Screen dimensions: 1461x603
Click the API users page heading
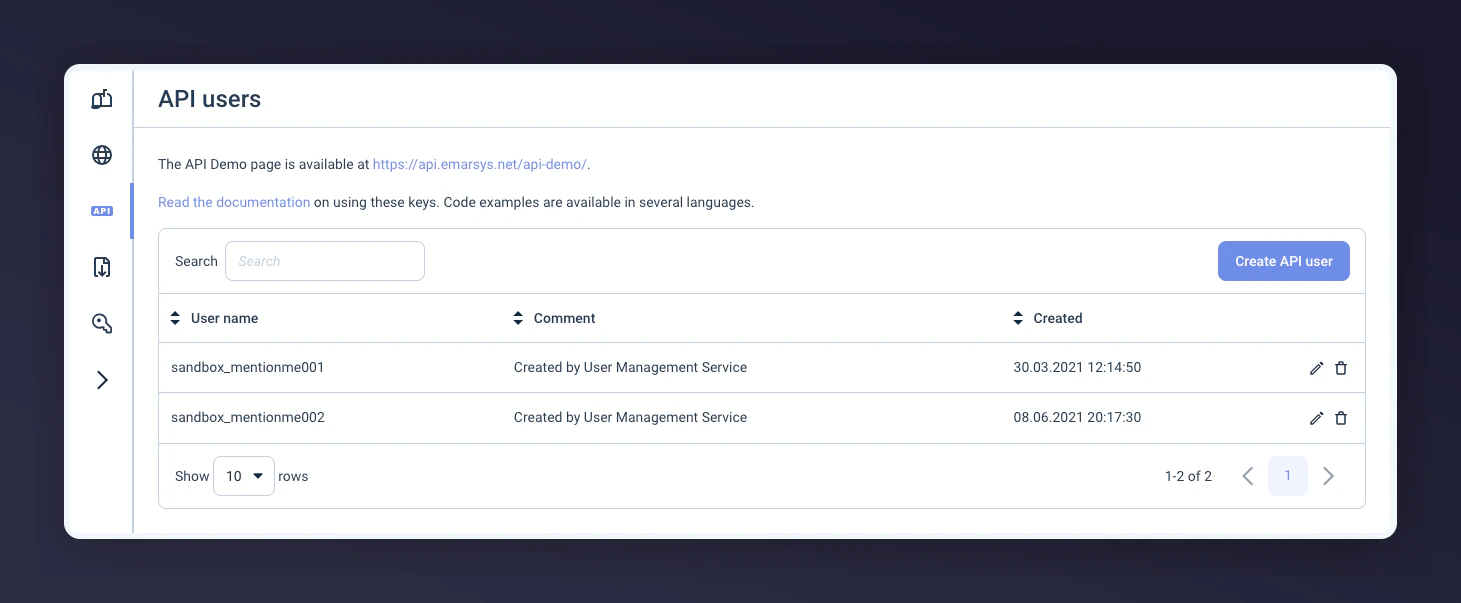coord(210,99)
